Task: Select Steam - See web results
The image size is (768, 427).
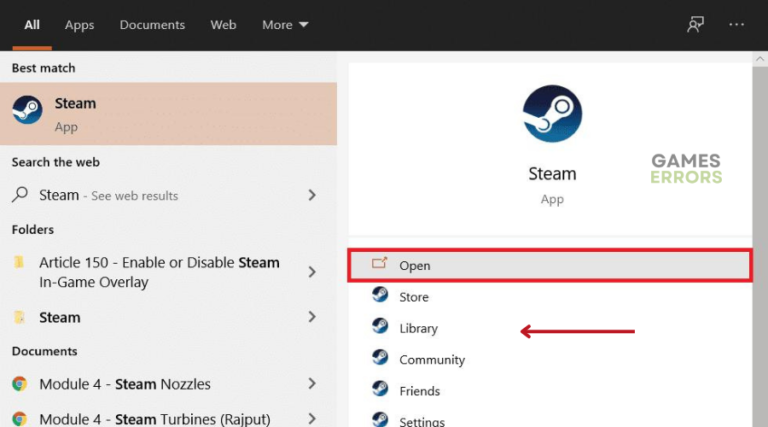Action: (x=108, y=195)
